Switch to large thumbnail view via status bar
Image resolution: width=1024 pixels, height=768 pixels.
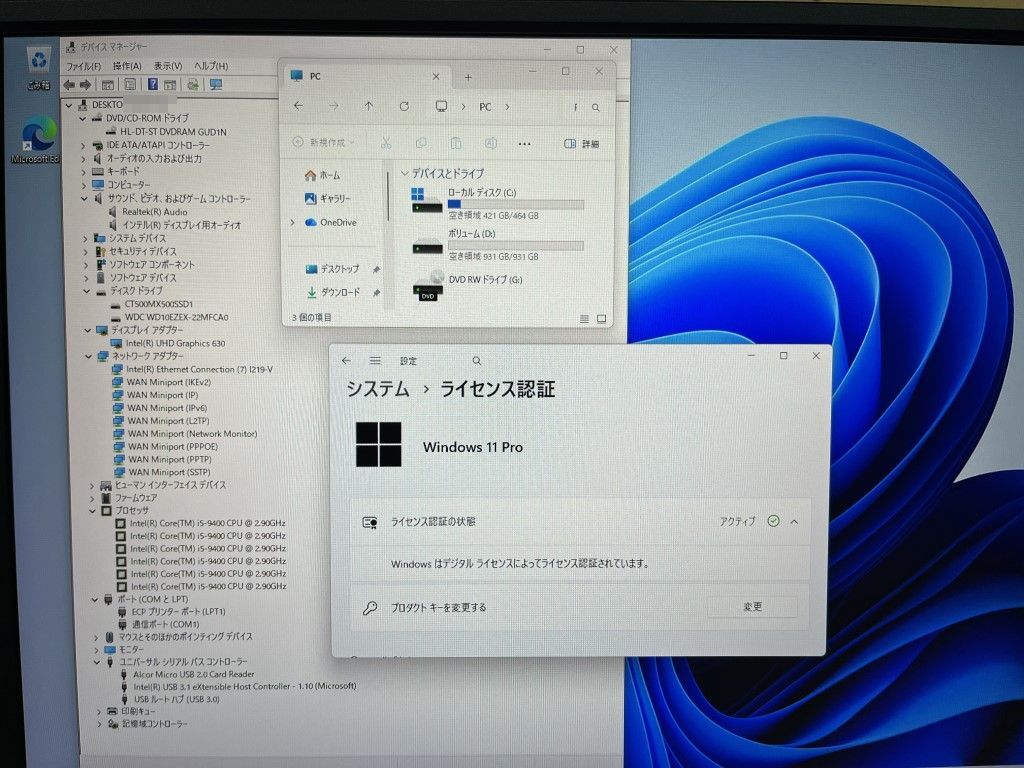pyautogui.click(x=601, y=317)
